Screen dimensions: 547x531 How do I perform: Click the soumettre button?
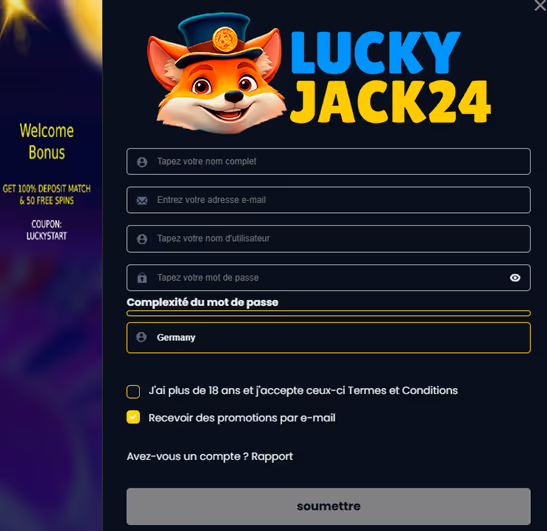328,506
